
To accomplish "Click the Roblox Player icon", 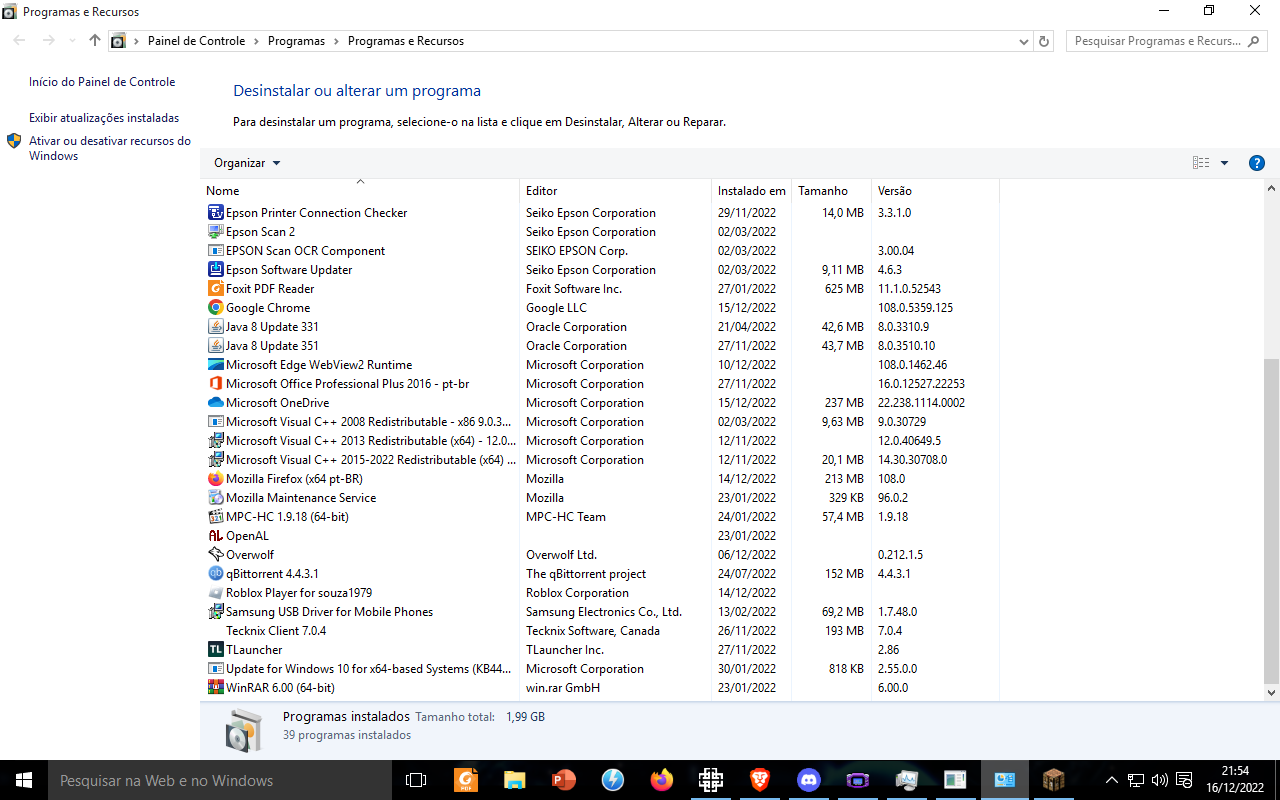I will click(x=215, y=592).
